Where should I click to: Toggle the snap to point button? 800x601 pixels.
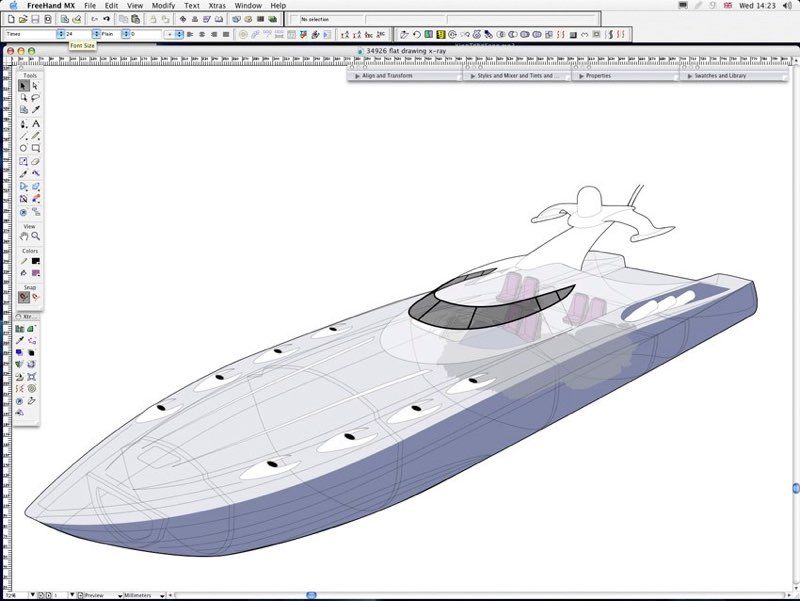pyautogui.click(x=24, y=297)
